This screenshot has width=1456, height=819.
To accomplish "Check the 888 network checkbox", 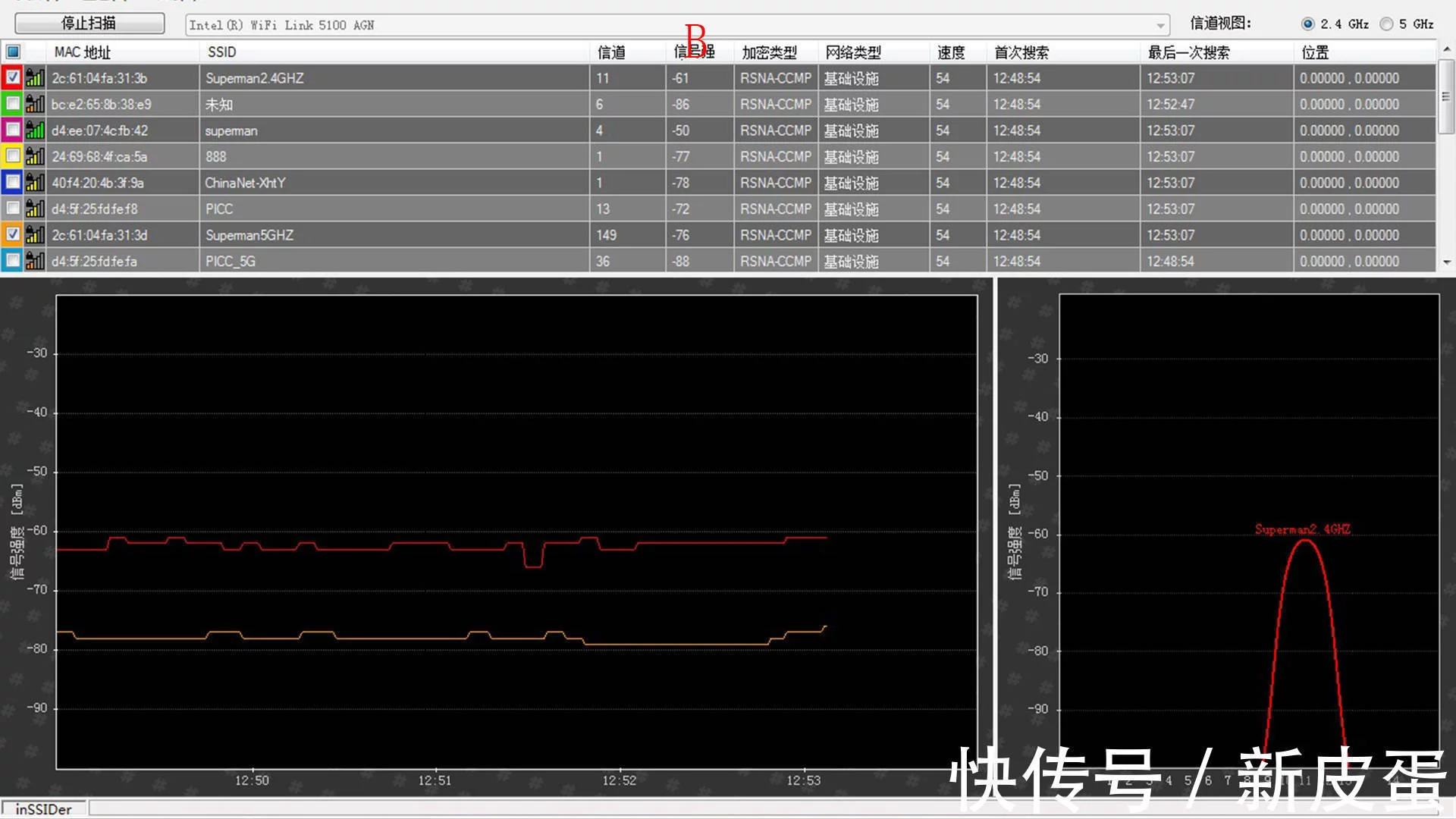I will (13, 156).
